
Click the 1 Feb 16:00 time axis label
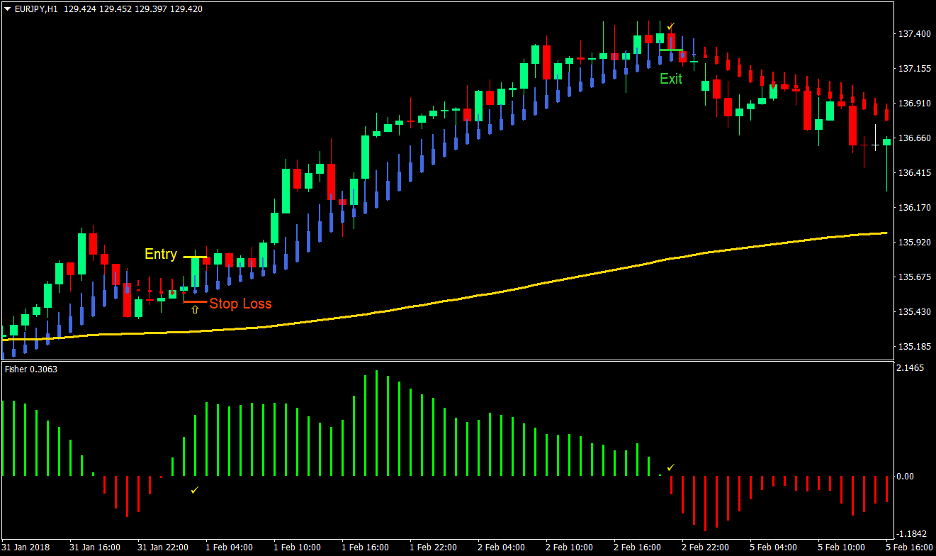tap(365, 547)
